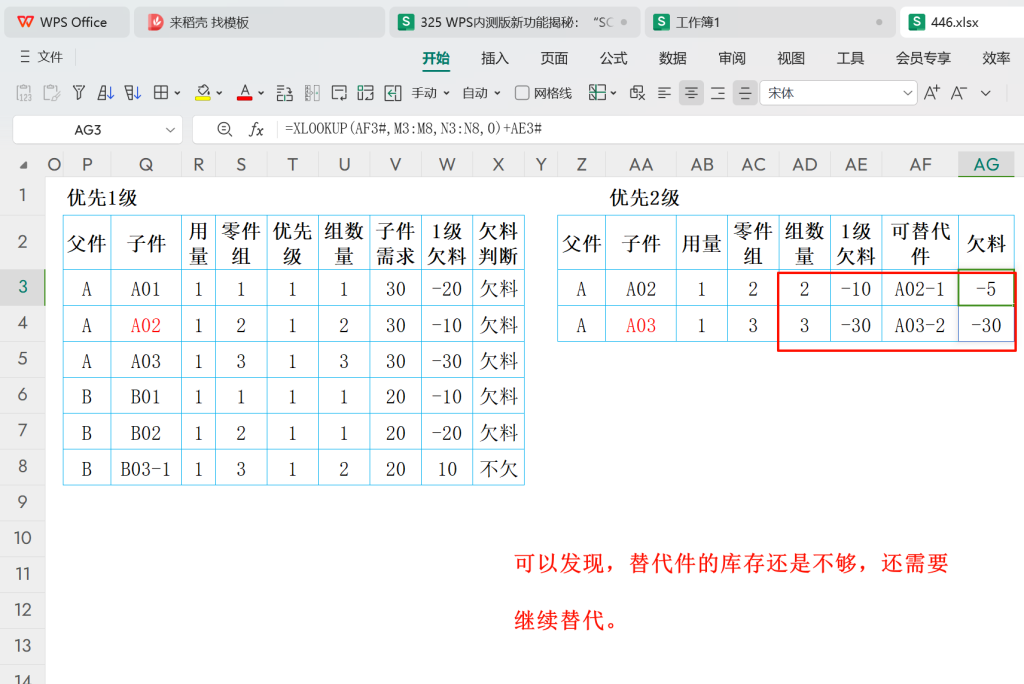Open the fill color dropdown arrow
Image resolution: width=1024 pixels, height=684 pixels.
[x=219, y=93]
